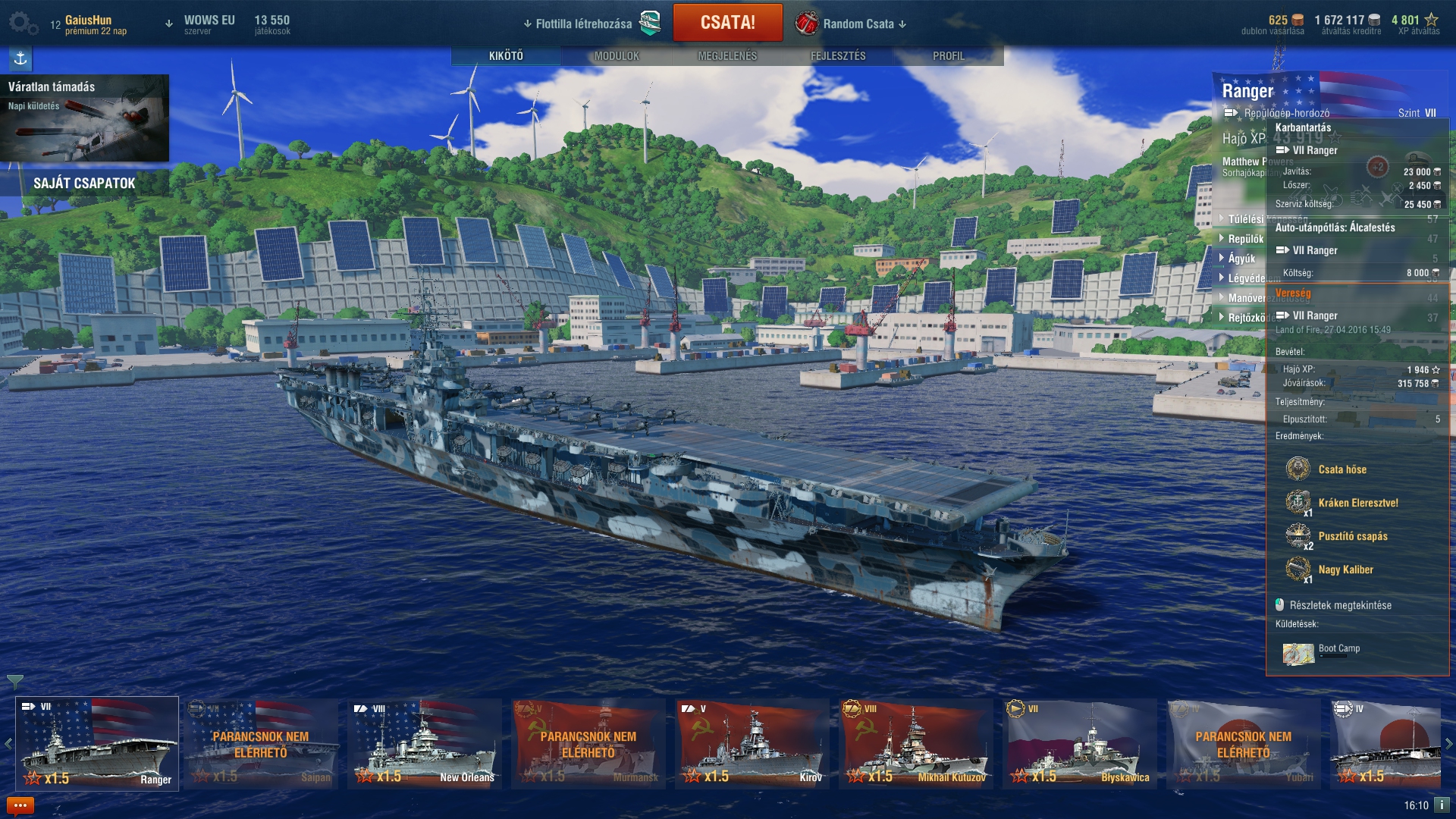Open the settings gear menu

point(23,24)
